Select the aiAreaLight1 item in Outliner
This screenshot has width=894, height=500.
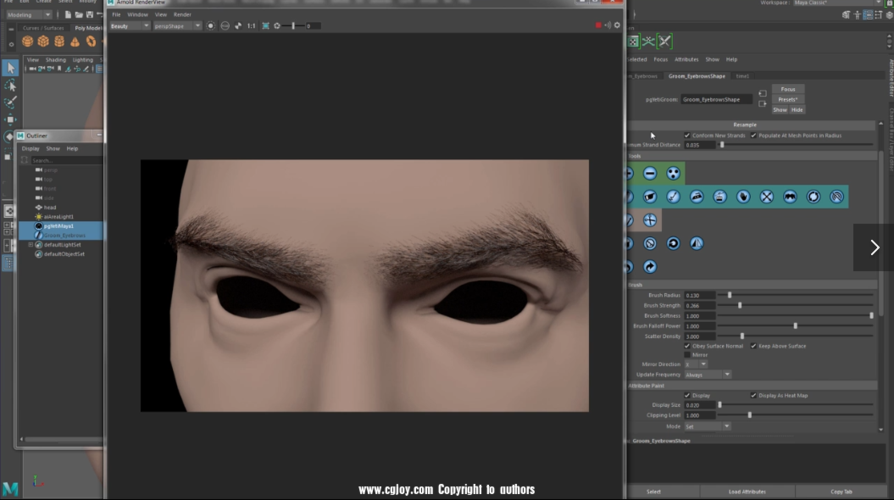tap(60, 216)
